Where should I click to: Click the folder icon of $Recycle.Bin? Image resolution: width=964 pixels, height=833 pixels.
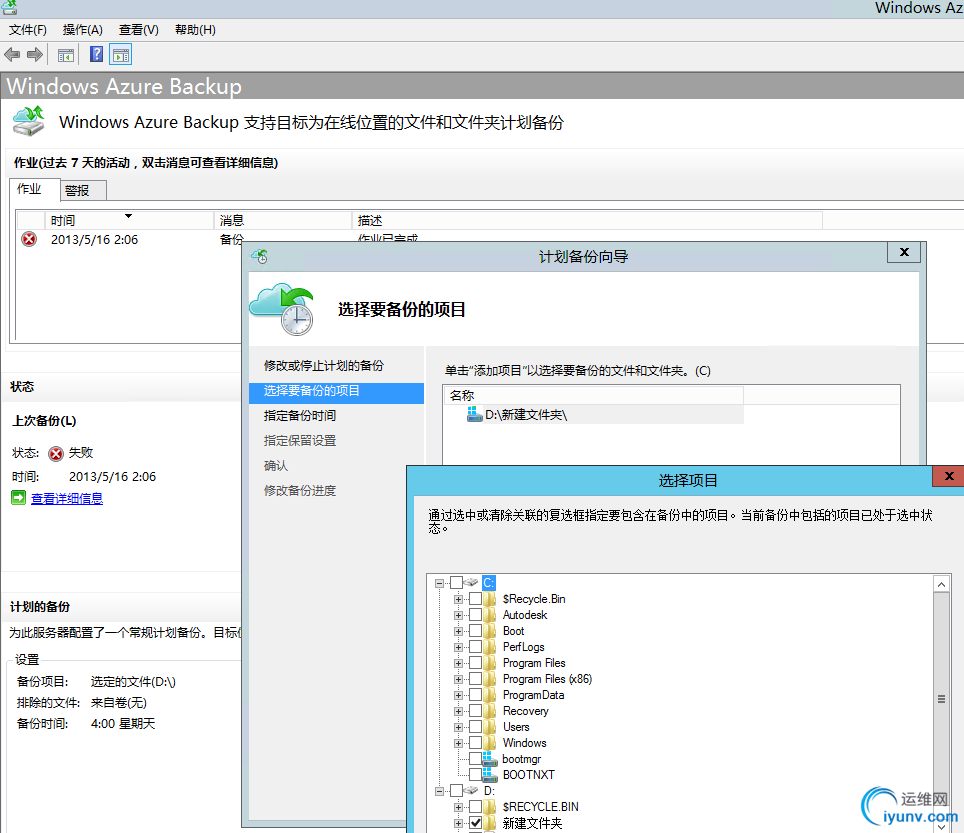click(x=490, y=599)
